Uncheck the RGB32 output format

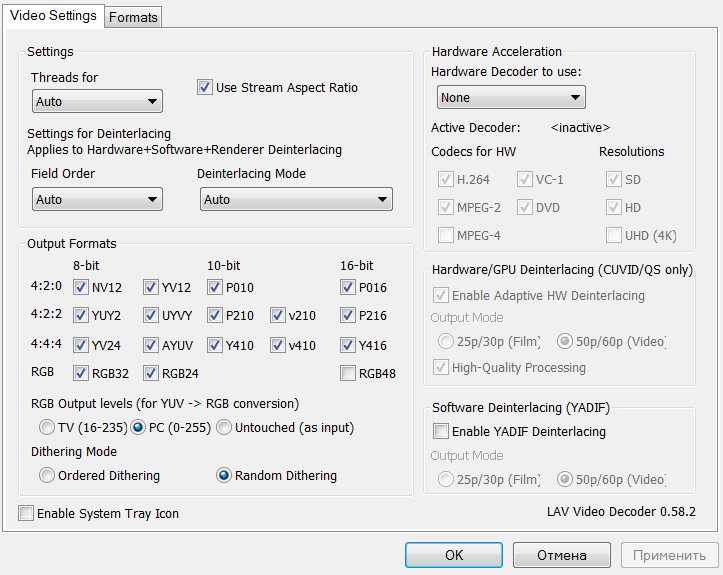click(x=82, y=374)
